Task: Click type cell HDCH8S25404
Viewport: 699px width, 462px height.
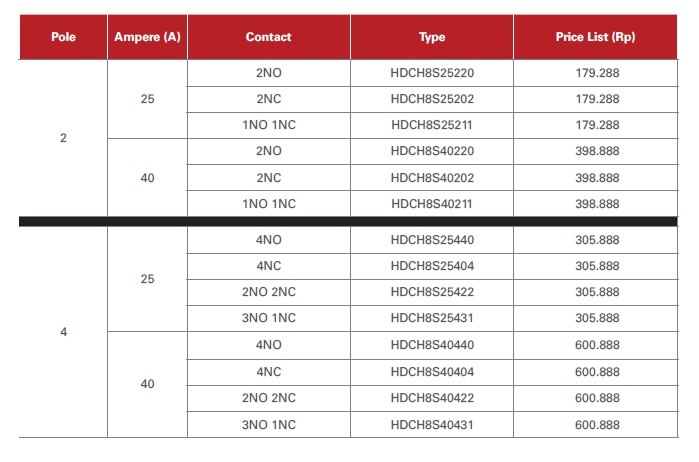Action: tap(432, 266)
